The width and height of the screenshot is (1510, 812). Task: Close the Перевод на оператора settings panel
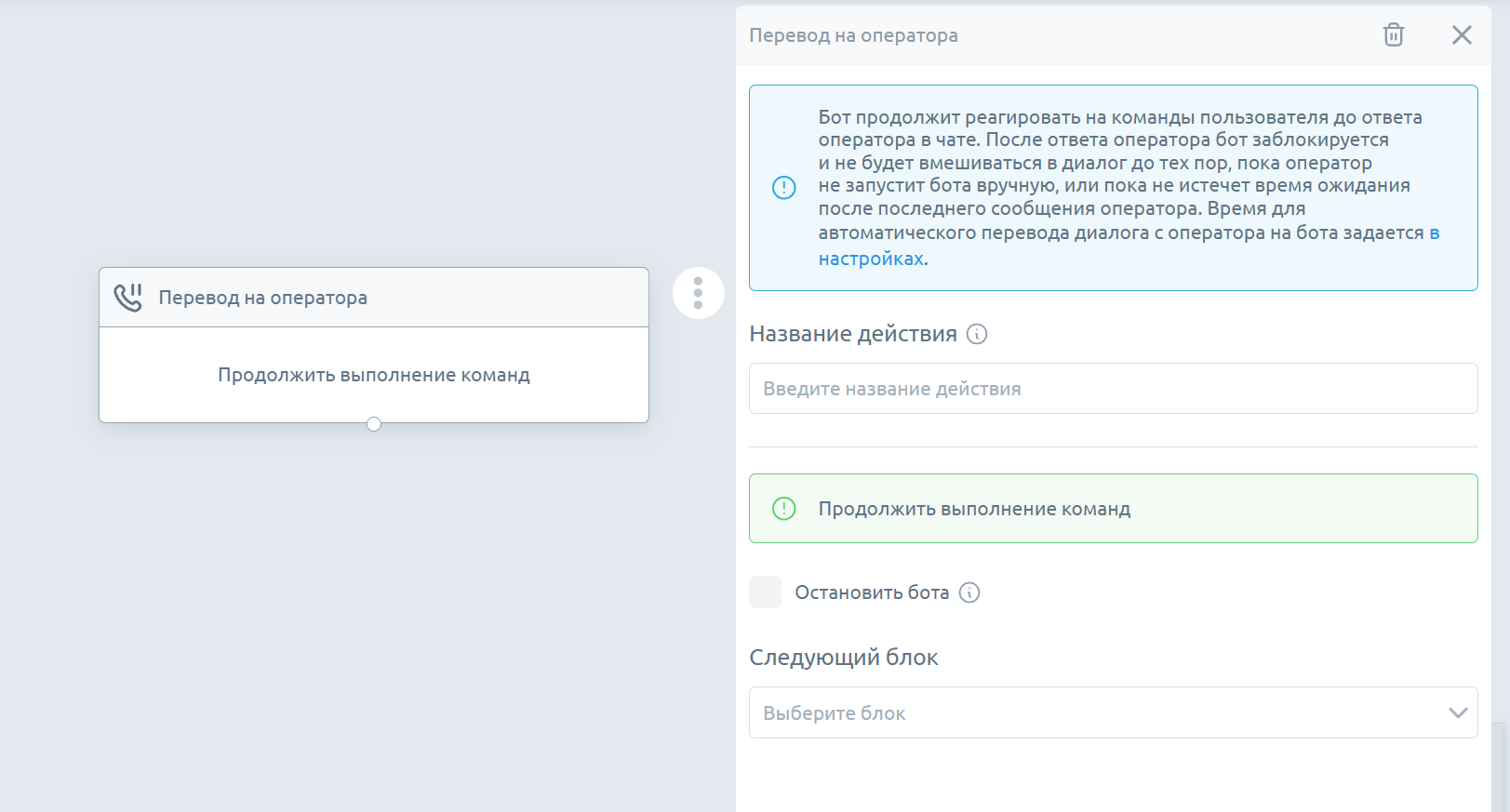click(1462, 35)
